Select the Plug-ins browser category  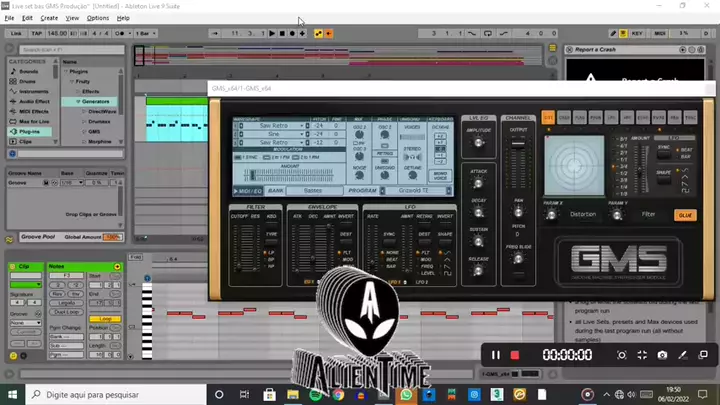pyautogui.click(x=29, y=132)
